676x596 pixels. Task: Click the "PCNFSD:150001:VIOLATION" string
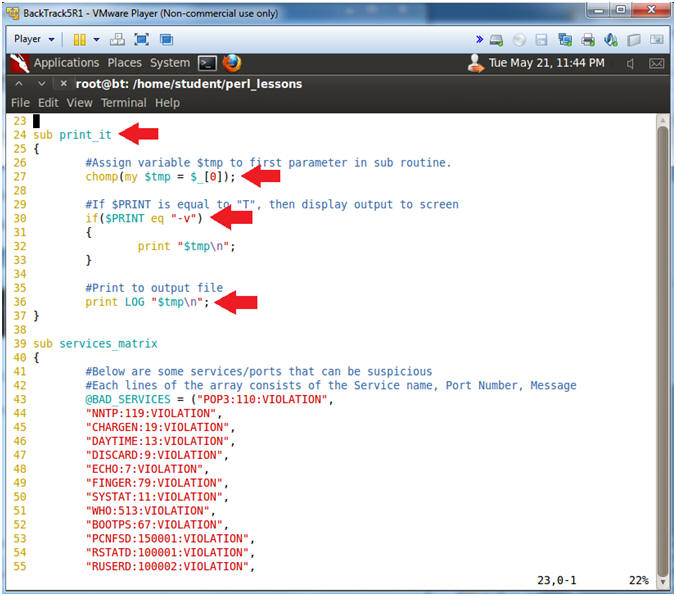167,538
